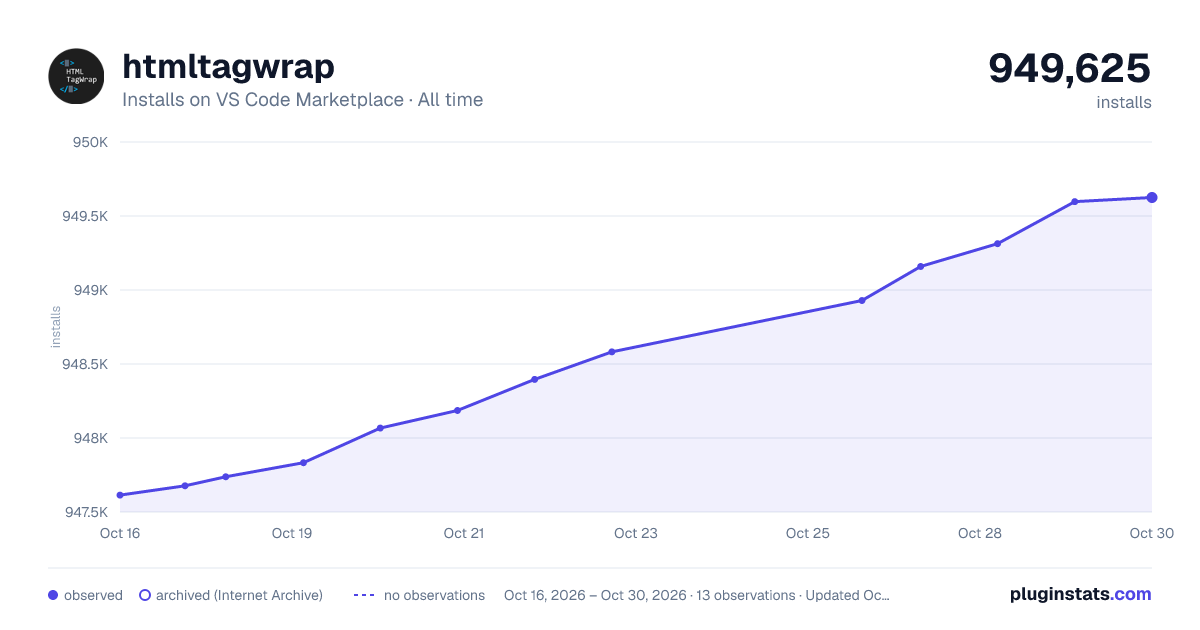Select the final Oct 30 data point
Image resolution: width=1200 pixels, height=630 pixels.
[x=1152, y=198]
